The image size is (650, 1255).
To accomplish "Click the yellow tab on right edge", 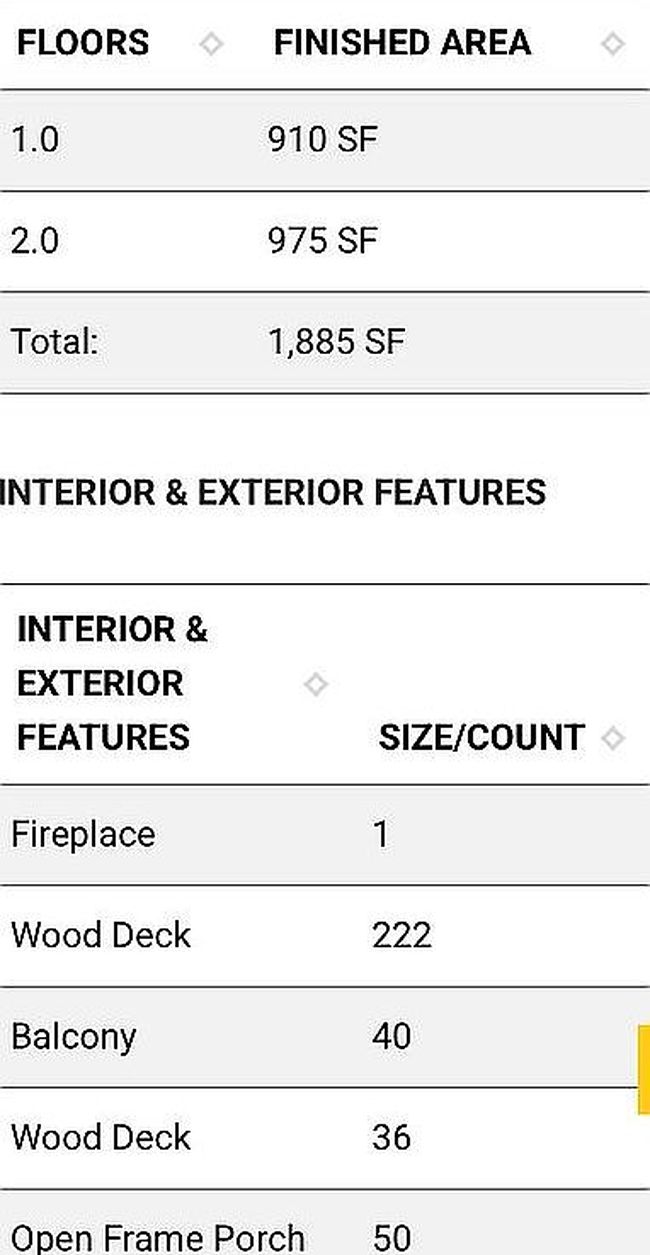I will point(644,1069).
